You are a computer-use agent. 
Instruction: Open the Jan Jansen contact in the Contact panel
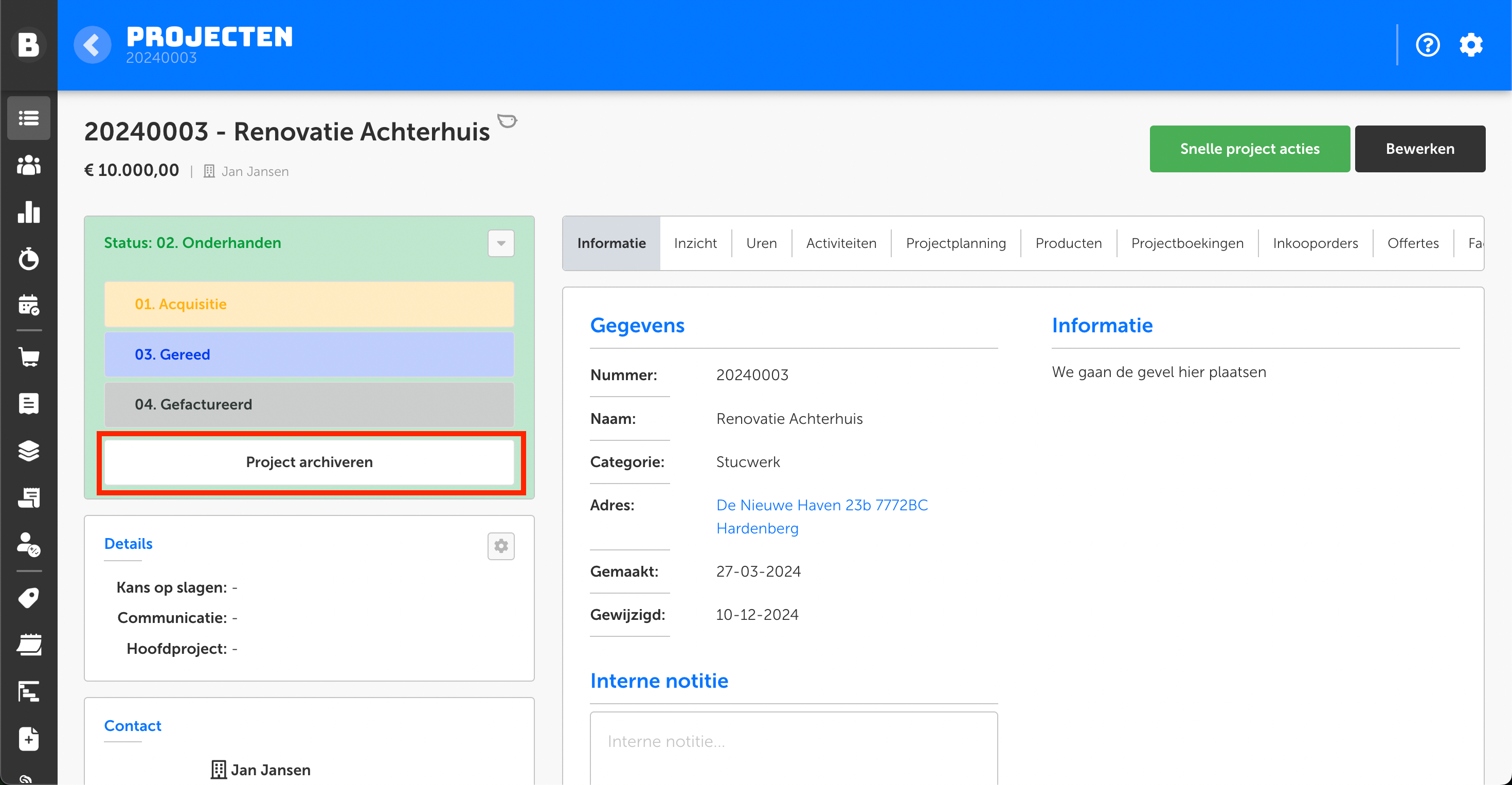[271, 770]
